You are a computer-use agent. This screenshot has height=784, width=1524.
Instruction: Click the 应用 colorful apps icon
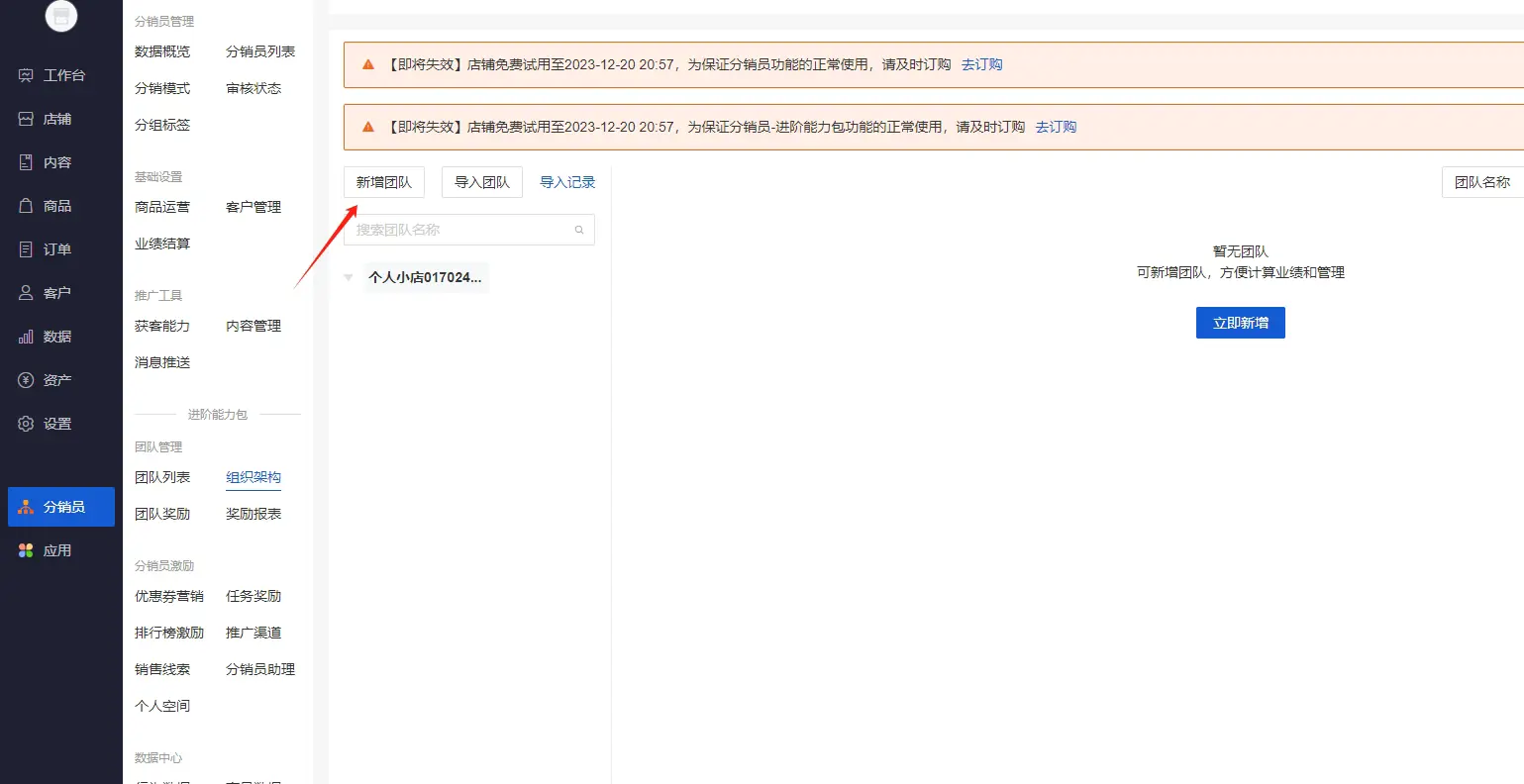point(27,550)
